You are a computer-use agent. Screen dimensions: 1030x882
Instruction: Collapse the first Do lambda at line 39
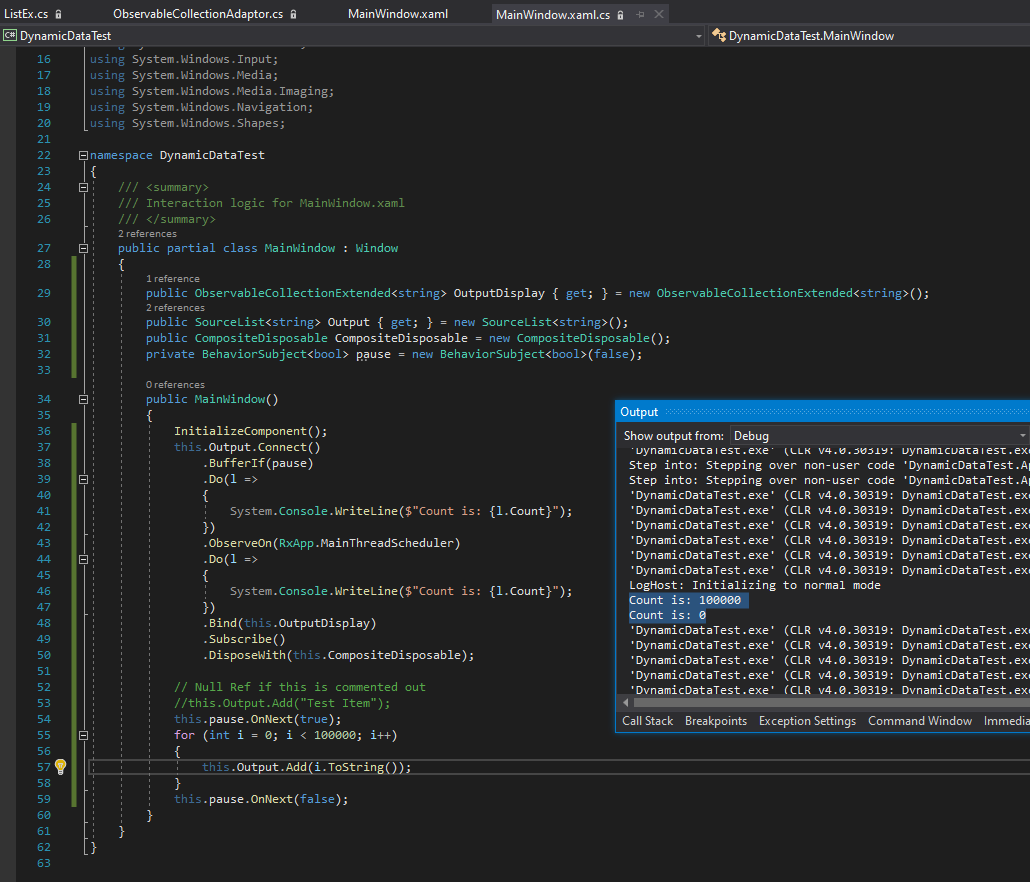(x=83, y=479)
